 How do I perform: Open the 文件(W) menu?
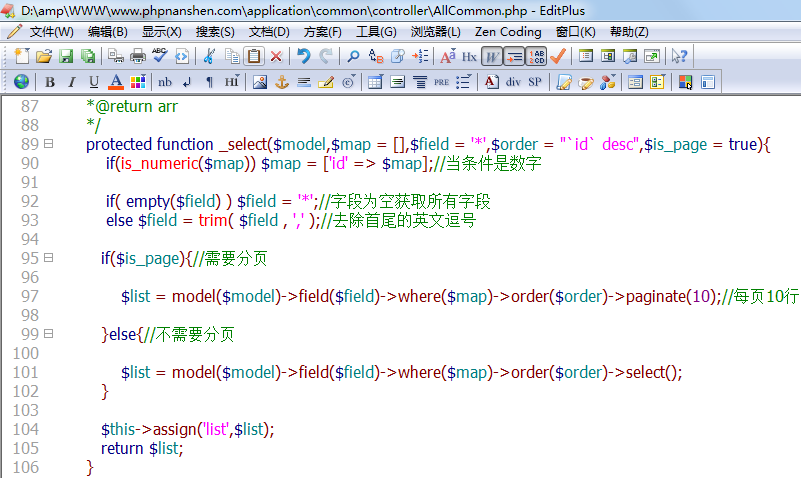[51, 32]
